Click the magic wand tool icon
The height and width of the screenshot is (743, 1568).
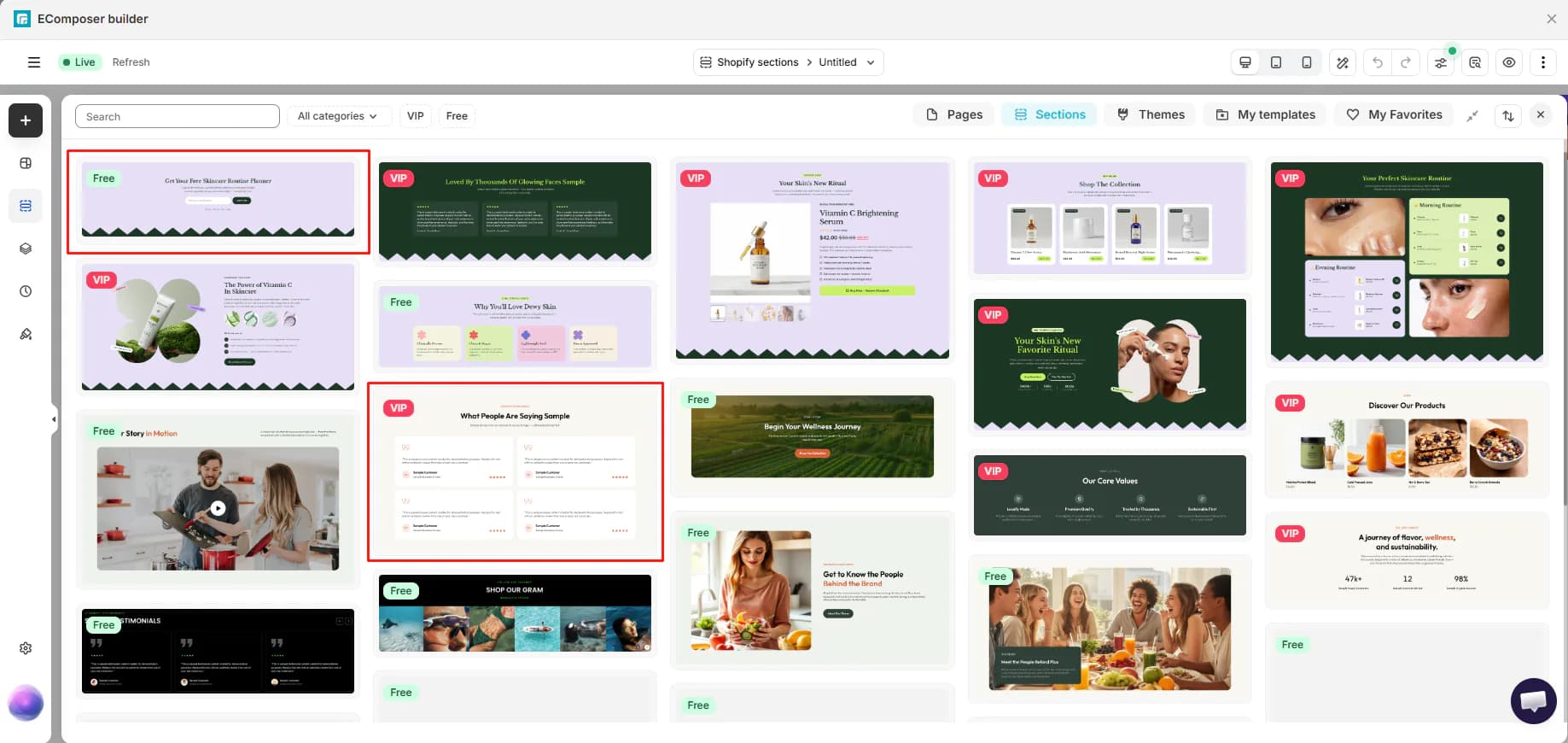tap(1343, 62)
